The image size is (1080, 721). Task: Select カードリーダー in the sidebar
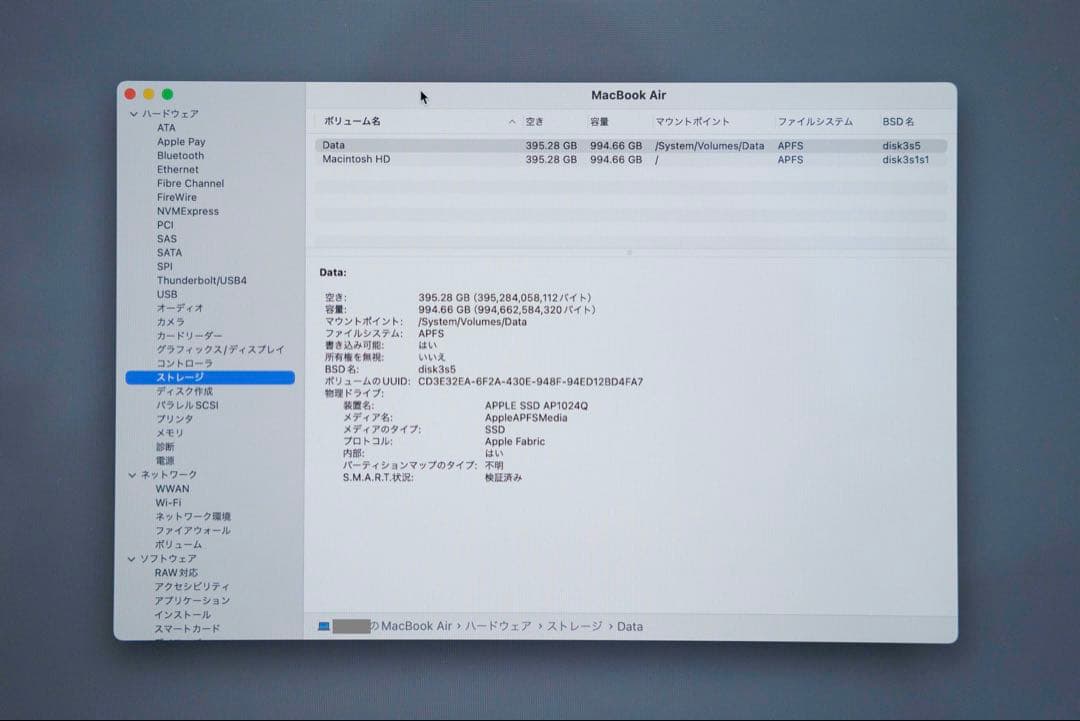coord(189,335)
